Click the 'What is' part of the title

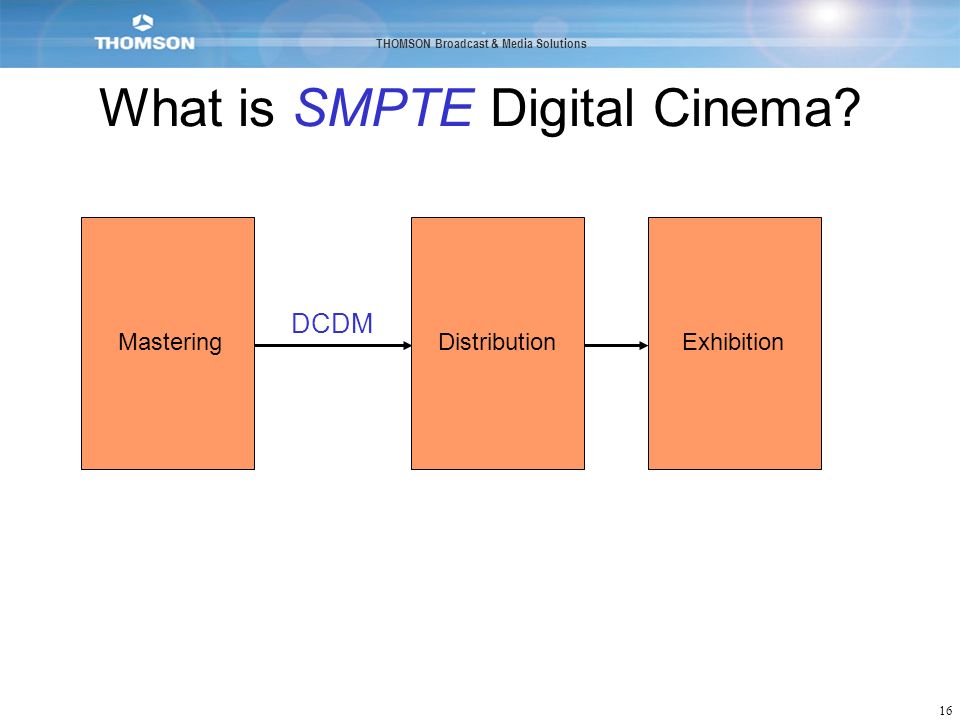187,108
